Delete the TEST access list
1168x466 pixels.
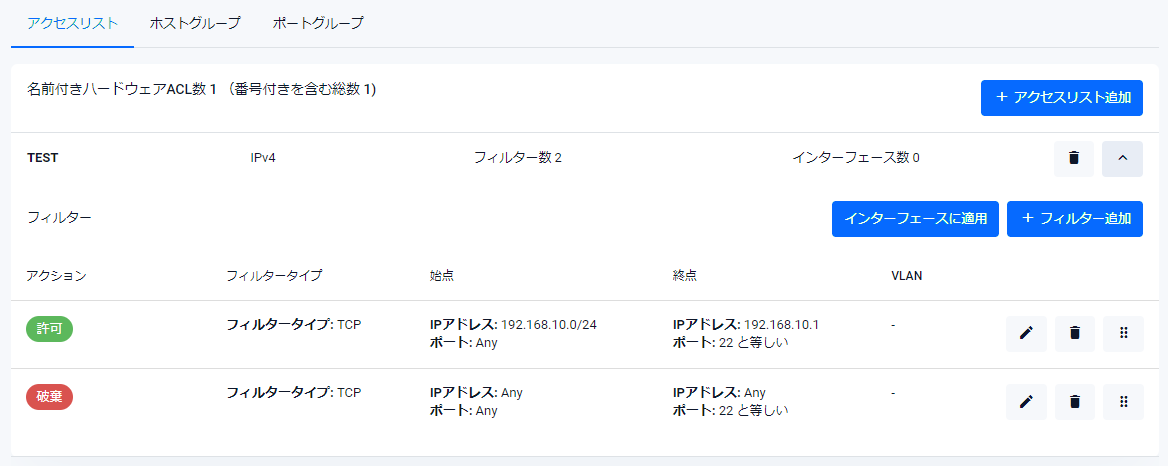tap(1074, 158)
